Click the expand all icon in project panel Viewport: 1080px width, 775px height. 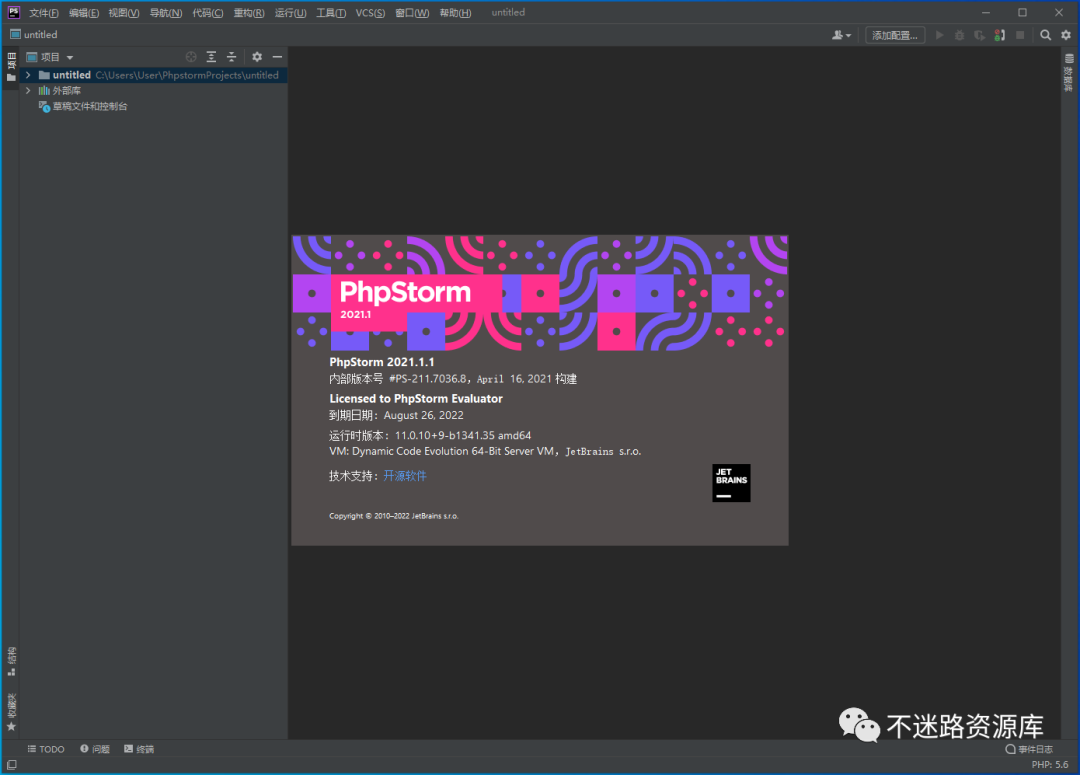click(211, 57)
